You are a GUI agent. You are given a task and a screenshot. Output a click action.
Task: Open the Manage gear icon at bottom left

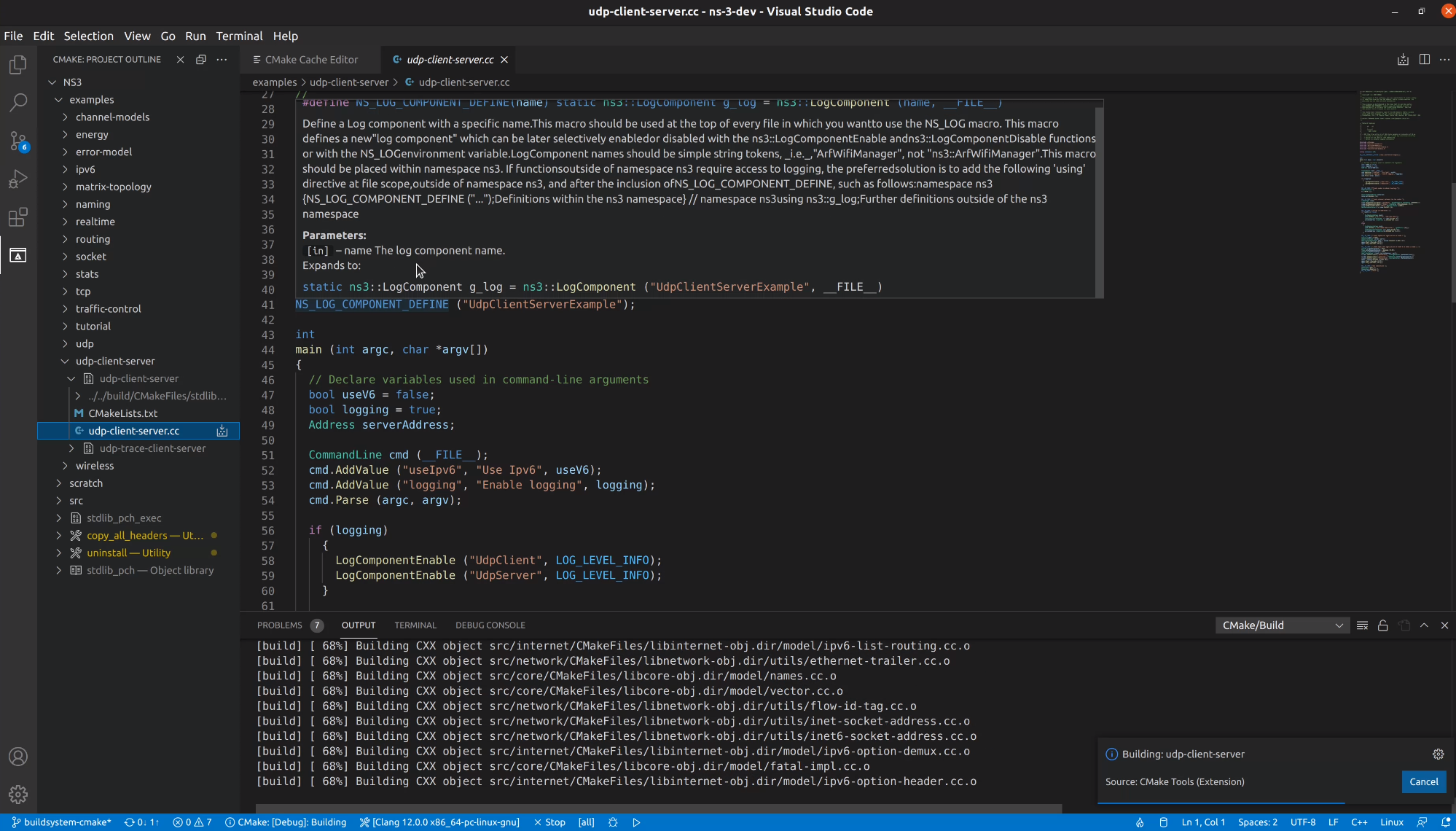point(17,794)
